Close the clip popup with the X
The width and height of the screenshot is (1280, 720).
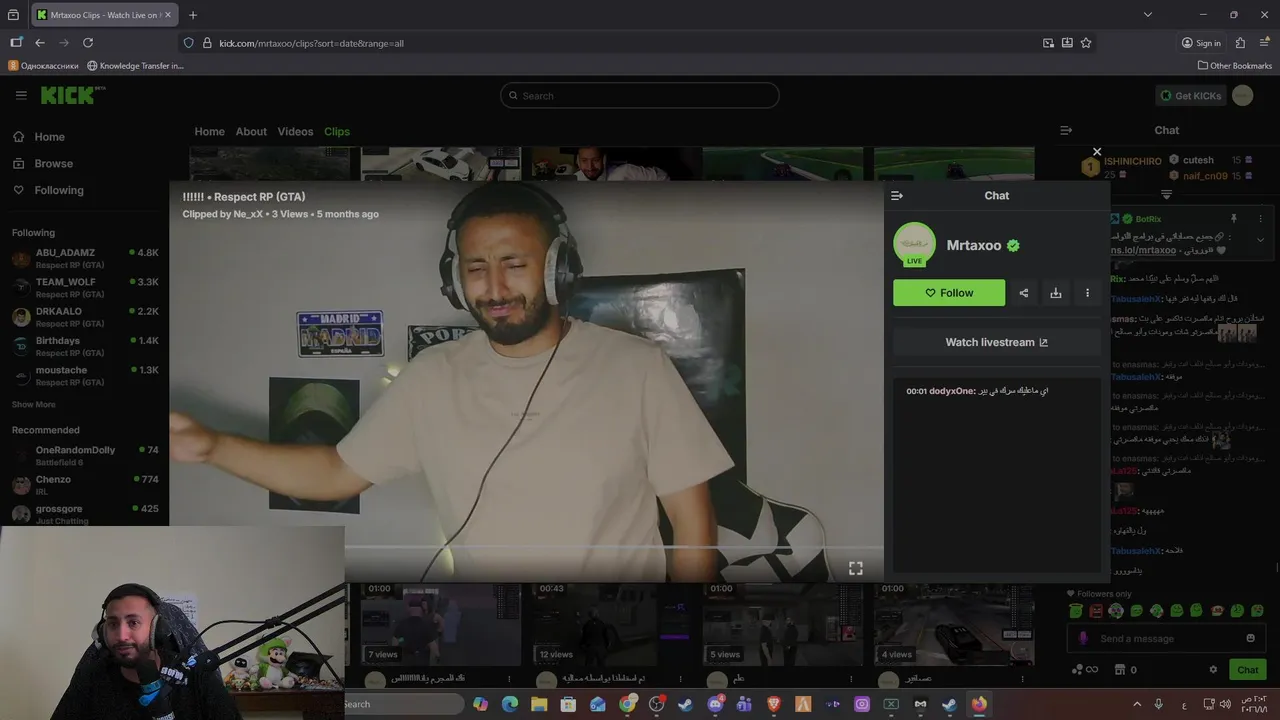point(1097,152)
